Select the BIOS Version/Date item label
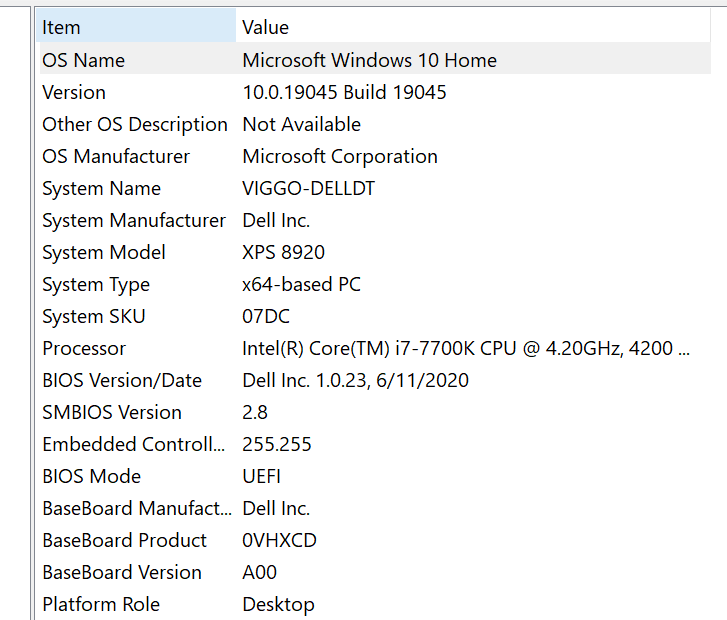 pos(122,380)
